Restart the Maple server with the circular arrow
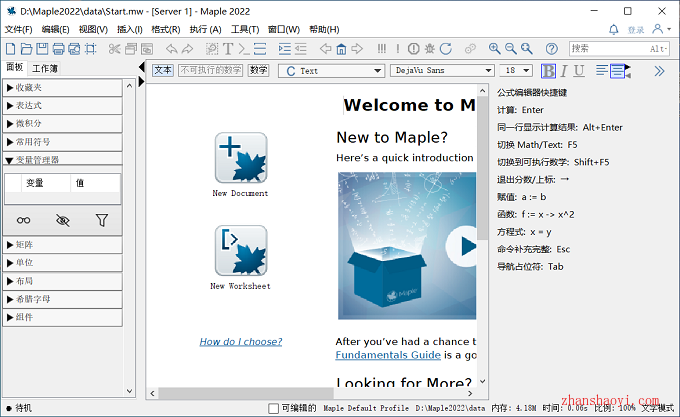 (x=446, y=49)
